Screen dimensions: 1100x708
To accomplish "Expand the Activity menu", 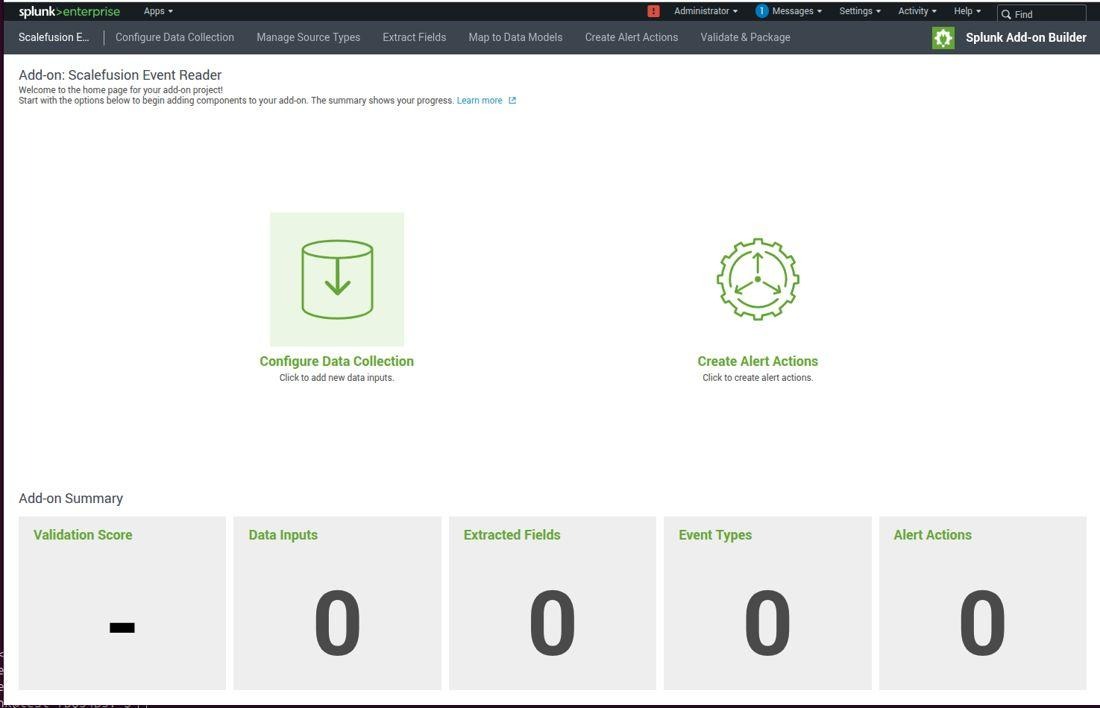I will point(917,11).
